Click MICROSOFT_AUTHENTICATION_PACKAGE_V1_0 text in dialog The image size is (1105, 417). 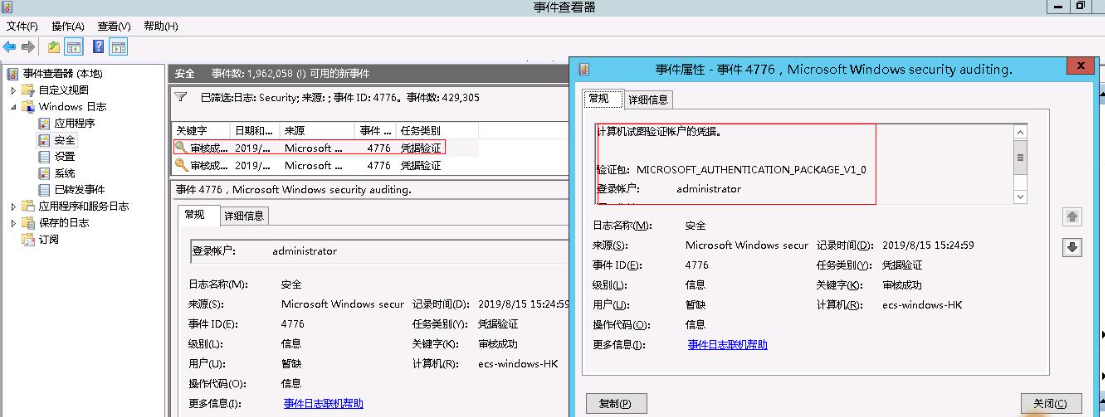click(x=751, y=170)
